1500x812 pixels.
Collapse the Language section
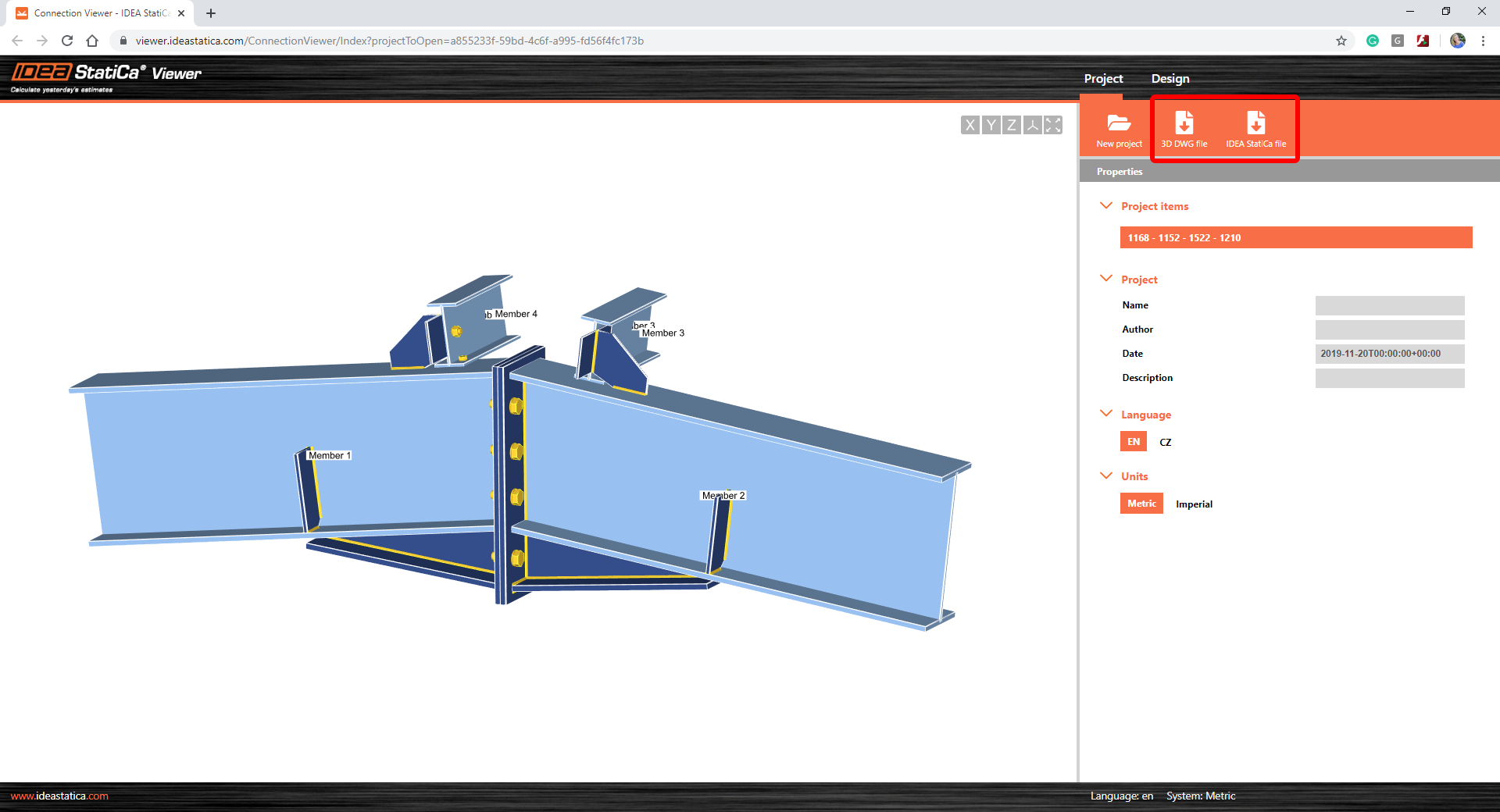tap(1105, 414)
